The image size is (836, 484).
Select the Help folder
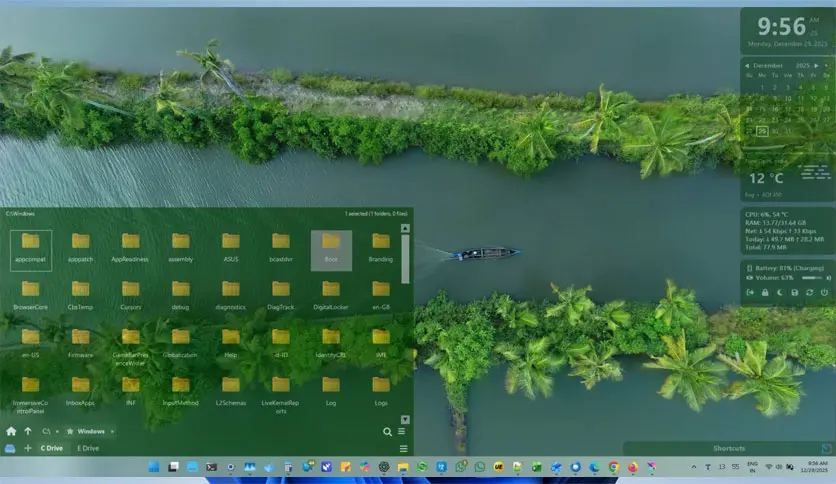231,344
